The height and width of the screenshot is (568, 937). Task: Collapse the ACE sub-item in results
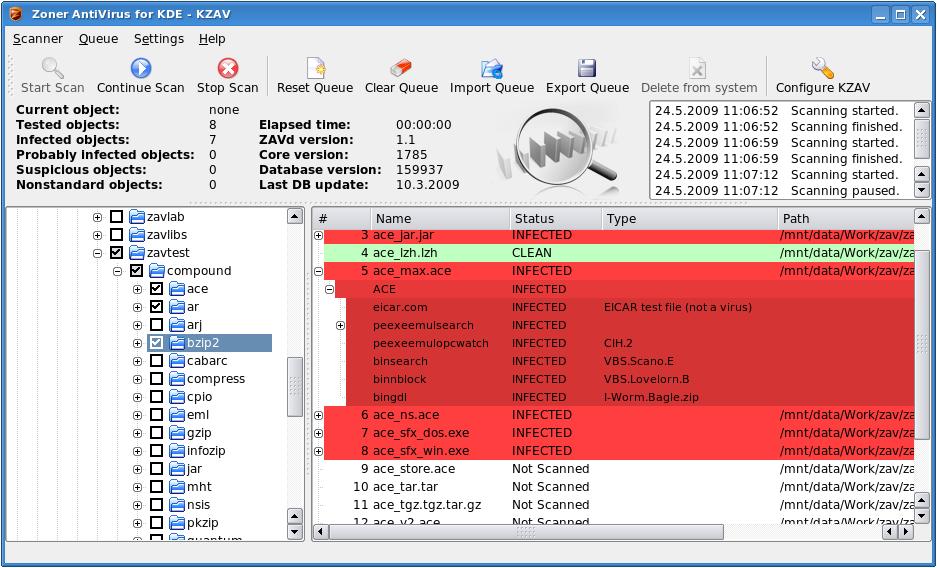(x=329, y=289)
